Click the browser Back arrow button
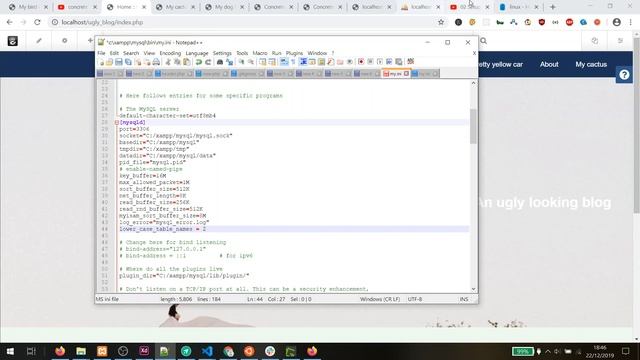The image size is (640, 360). (10, 22)
